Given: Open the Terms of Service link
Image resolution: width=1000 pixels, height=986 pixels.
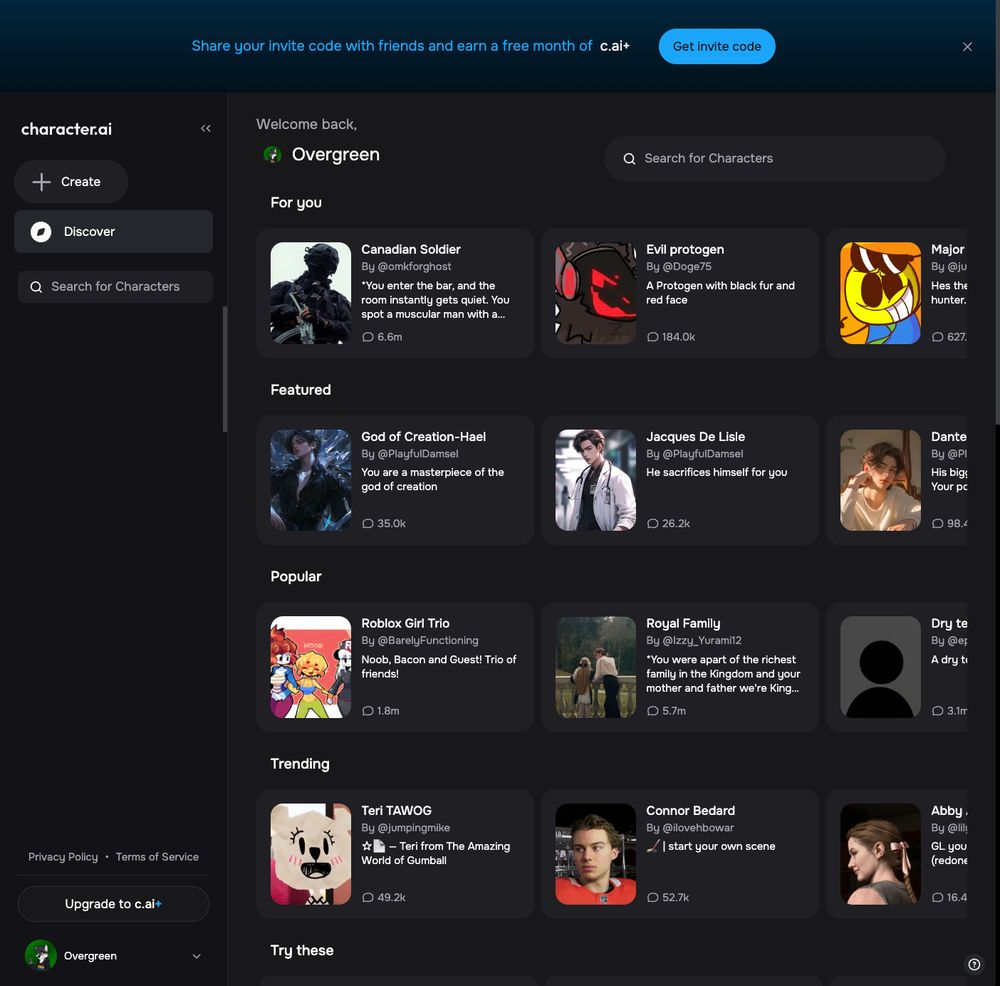Looking at the screenshot, I should click(x=157, y=856).
